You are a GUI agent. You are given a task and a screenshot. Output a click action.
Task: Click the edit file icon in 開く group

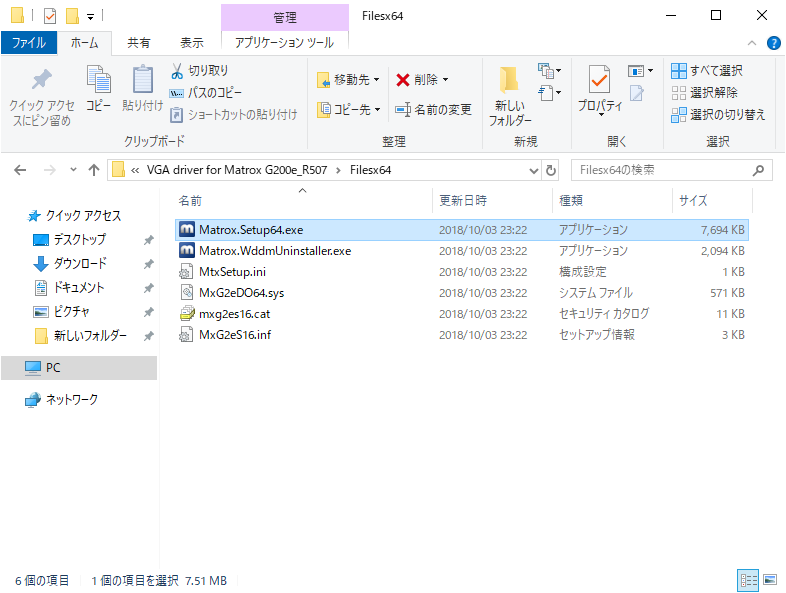pyautogui.click(x=637, y=93)
